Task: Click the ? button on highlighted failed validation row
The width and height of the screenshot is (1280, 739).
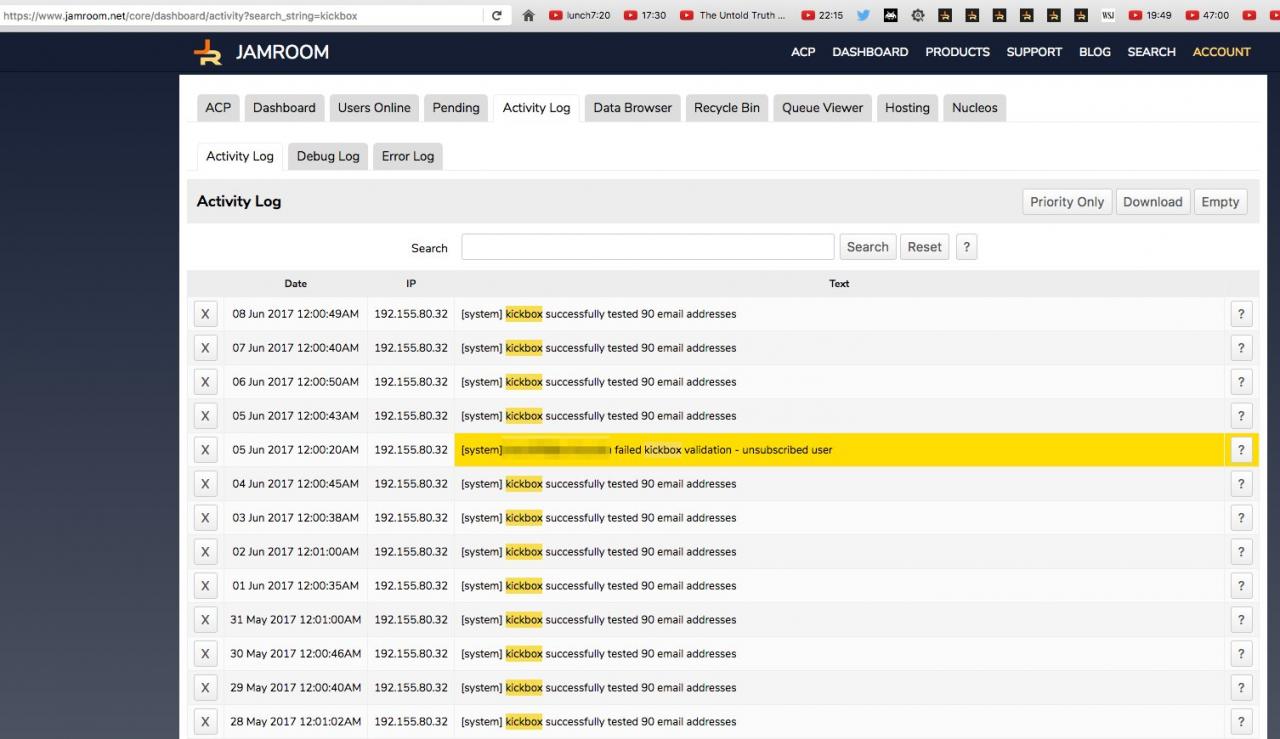Action: pyautogui.click(x=1240, y=450)
